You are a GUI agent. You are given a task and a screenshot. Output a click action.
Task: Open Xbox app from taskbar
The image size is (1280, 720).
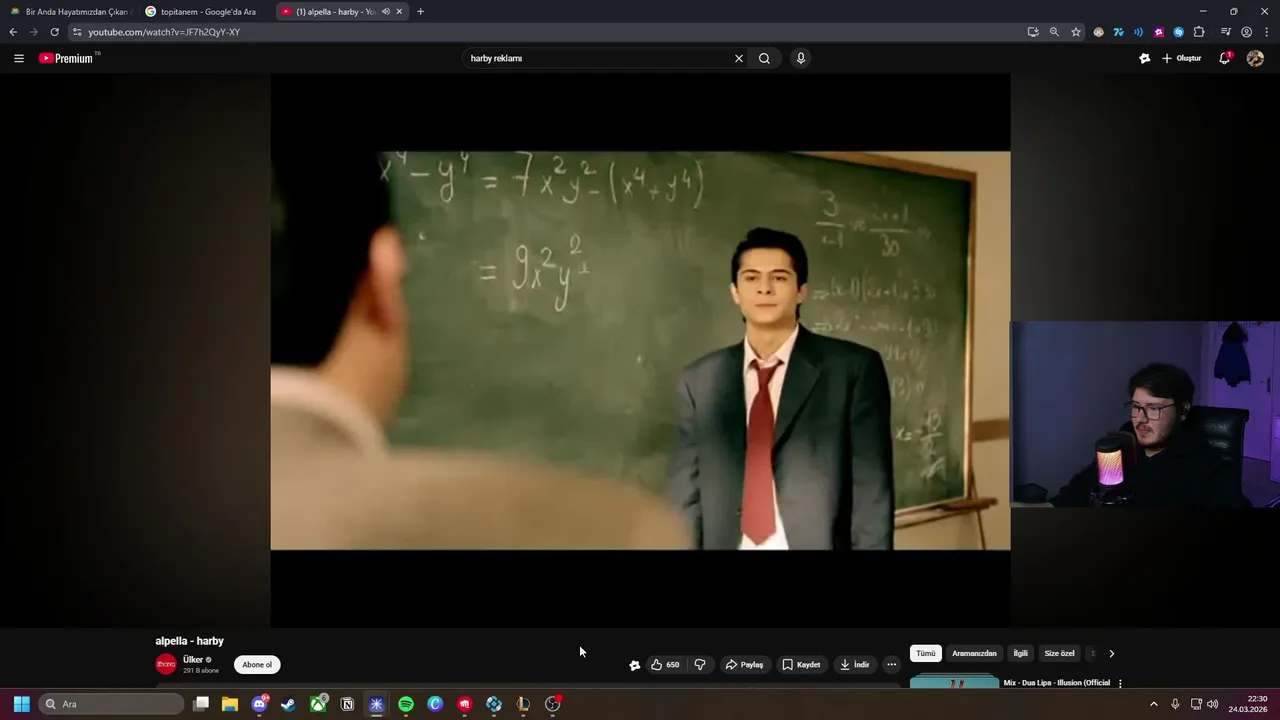[x=318, y=704]
